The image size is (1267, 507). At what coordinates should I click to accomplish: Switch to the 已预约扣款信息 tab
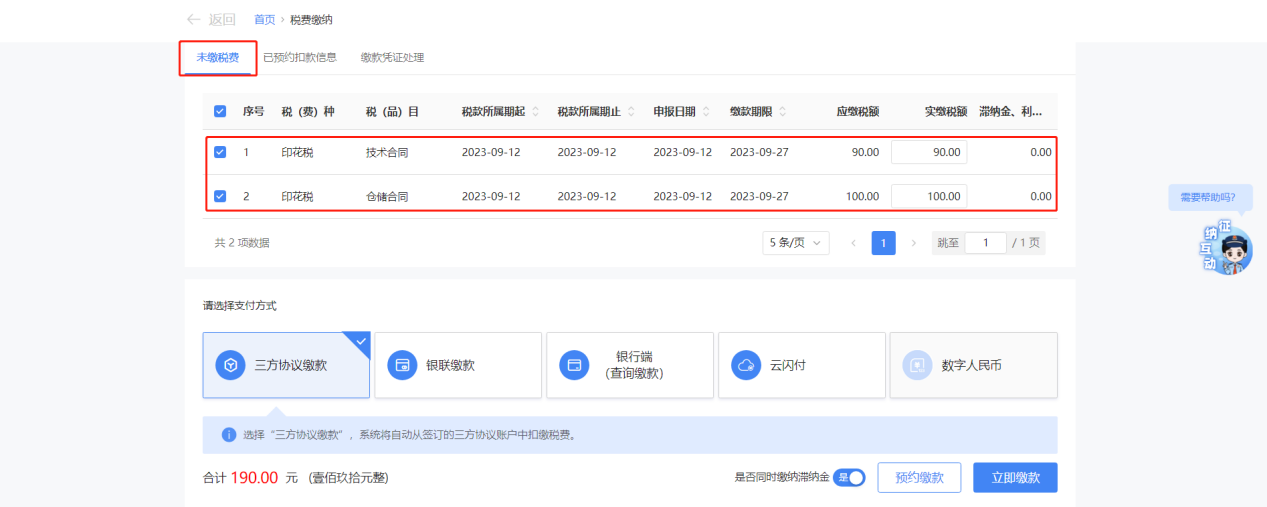click(299, 58)
